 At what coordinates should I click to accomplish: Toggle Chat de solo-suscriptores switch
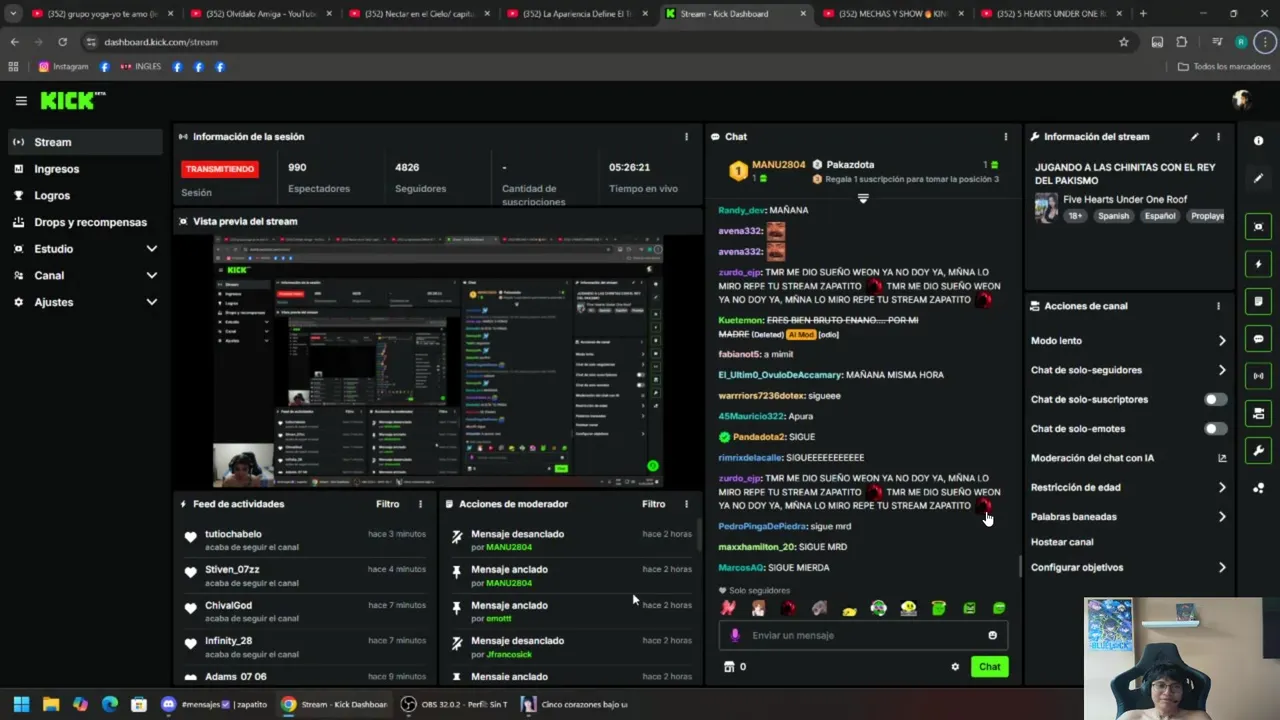coord(1215,399)
